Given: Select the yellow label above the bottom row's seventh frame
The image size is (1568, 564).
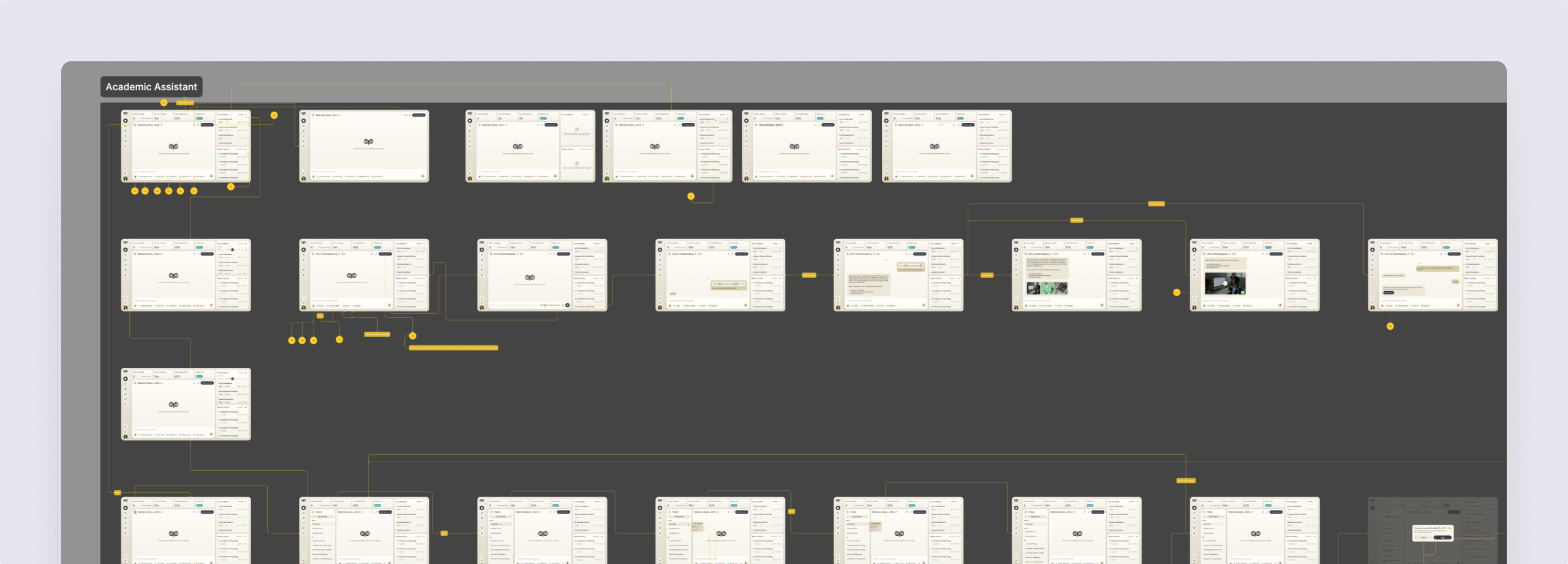Looking at the screenshot, I should point(1186,481).
